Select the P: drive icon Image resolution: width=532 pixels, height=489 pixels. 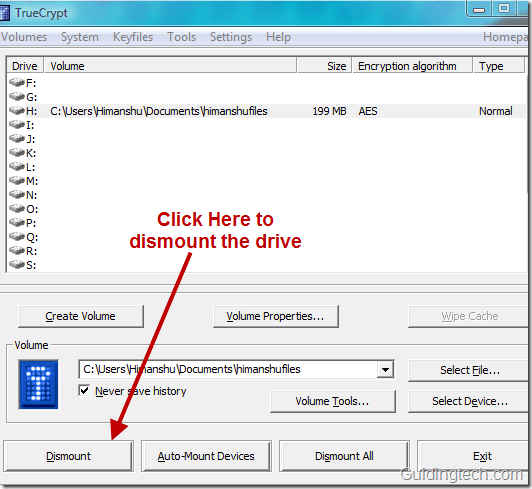pos(17,223)
